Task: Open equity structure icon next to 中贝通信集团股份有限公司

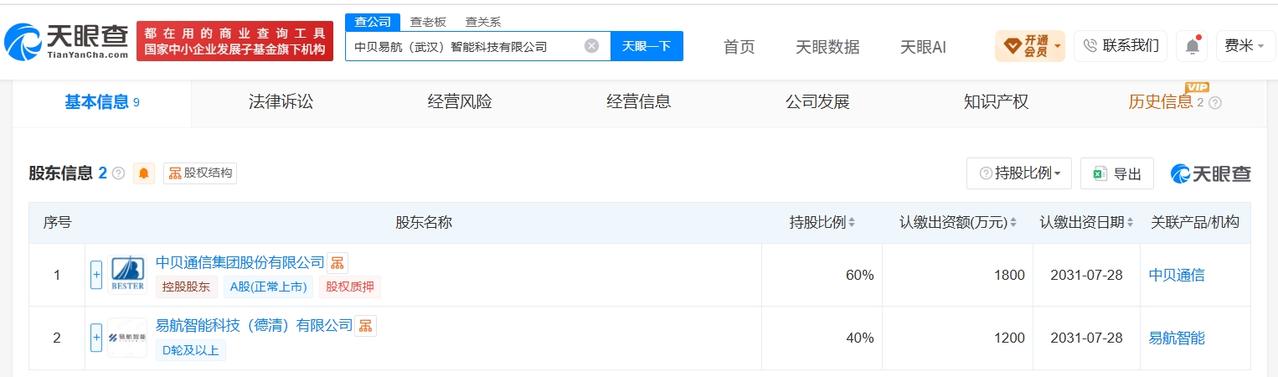Action: 338,263
